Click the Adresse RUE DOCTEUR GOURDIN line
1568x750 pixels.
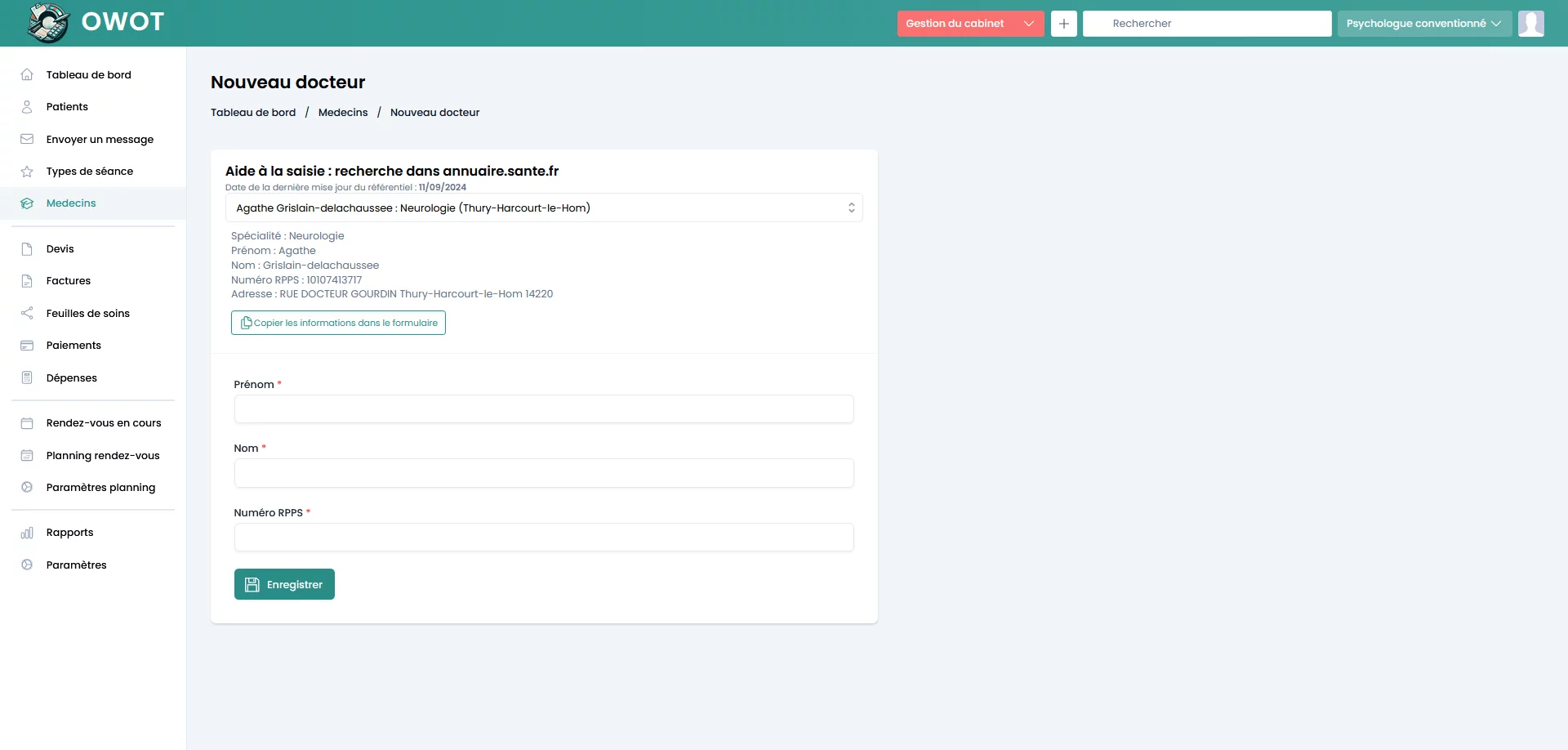[392, 294]
